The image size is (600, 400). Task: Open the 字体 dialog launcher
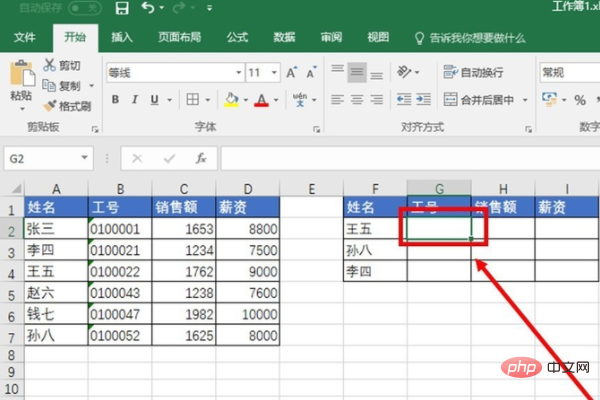point(316,130)
